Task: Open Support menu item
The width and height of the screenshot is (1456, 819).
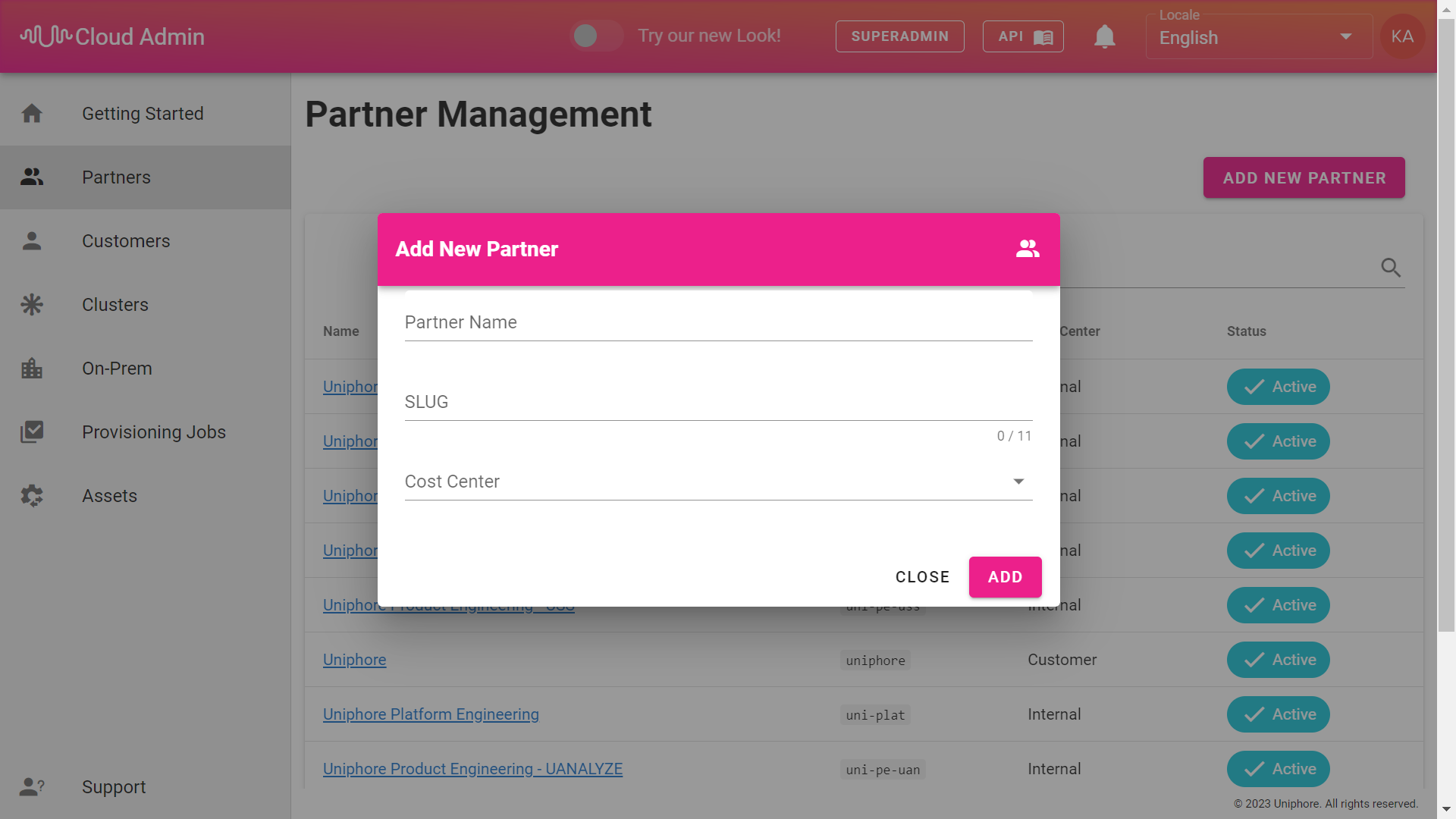Action: coord(146,787)
